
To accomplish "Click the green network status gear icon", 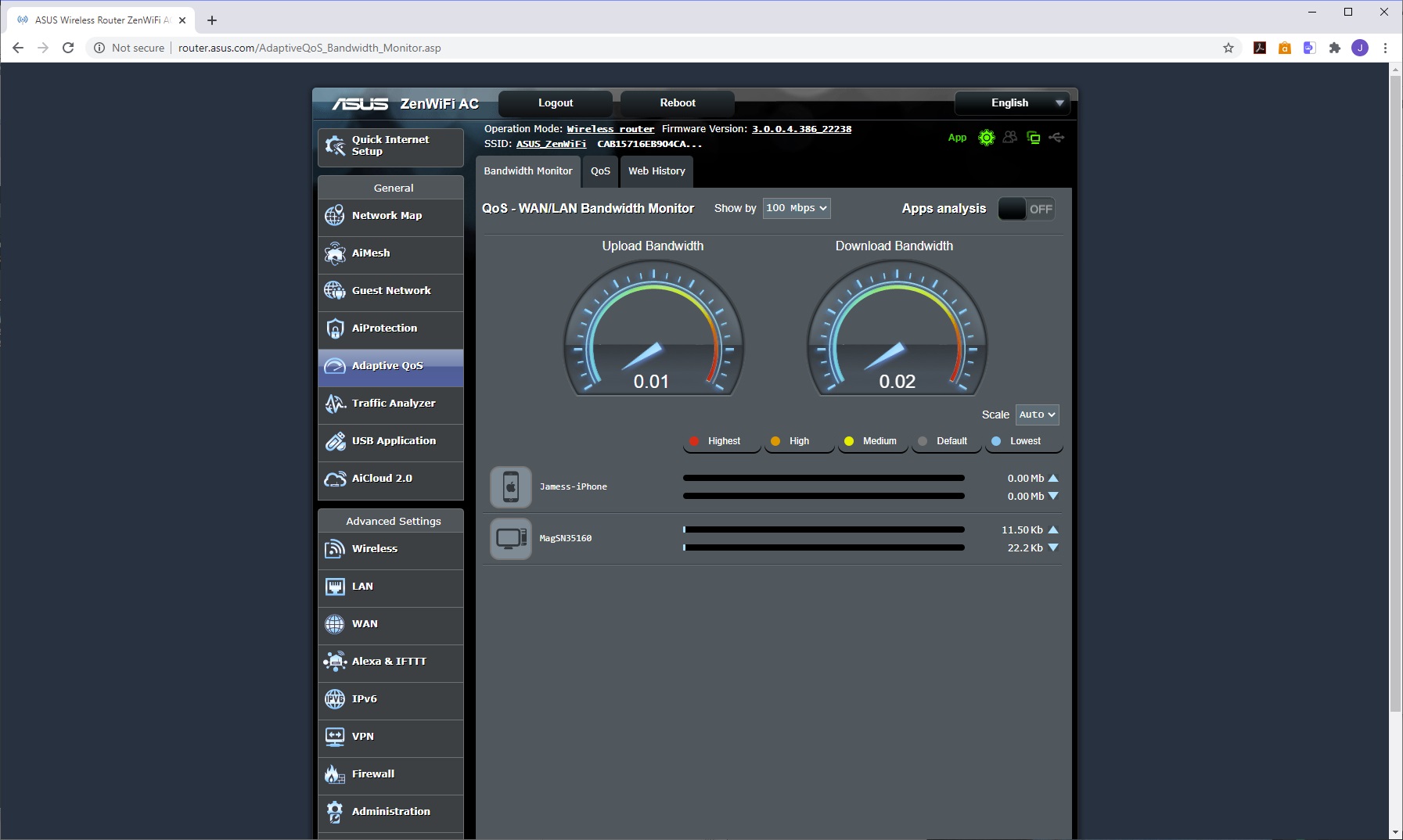I will click(987, 138).
